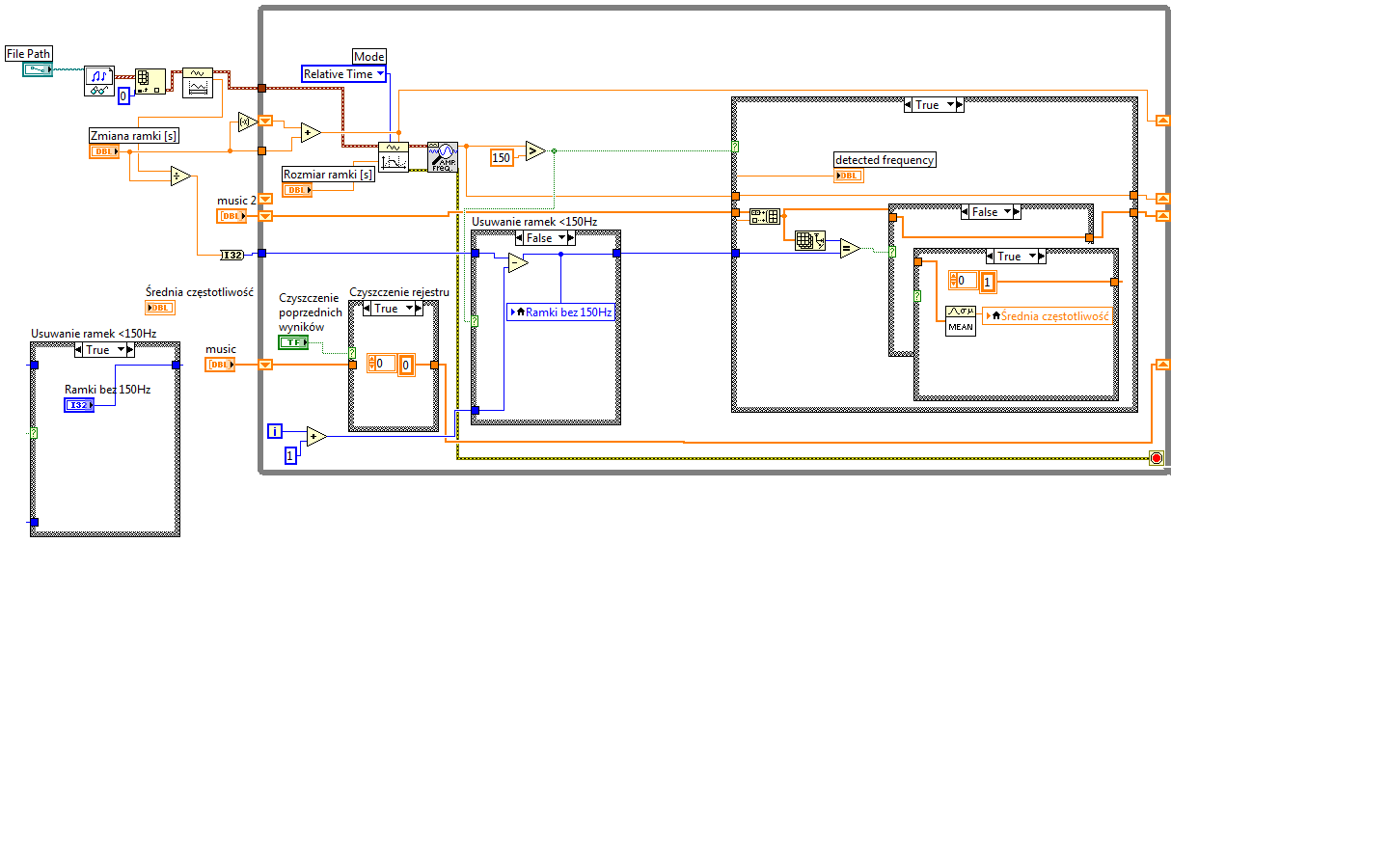Click the while loop stop terminal
The image size is (1389, 868).
(x=1157, y=458)
